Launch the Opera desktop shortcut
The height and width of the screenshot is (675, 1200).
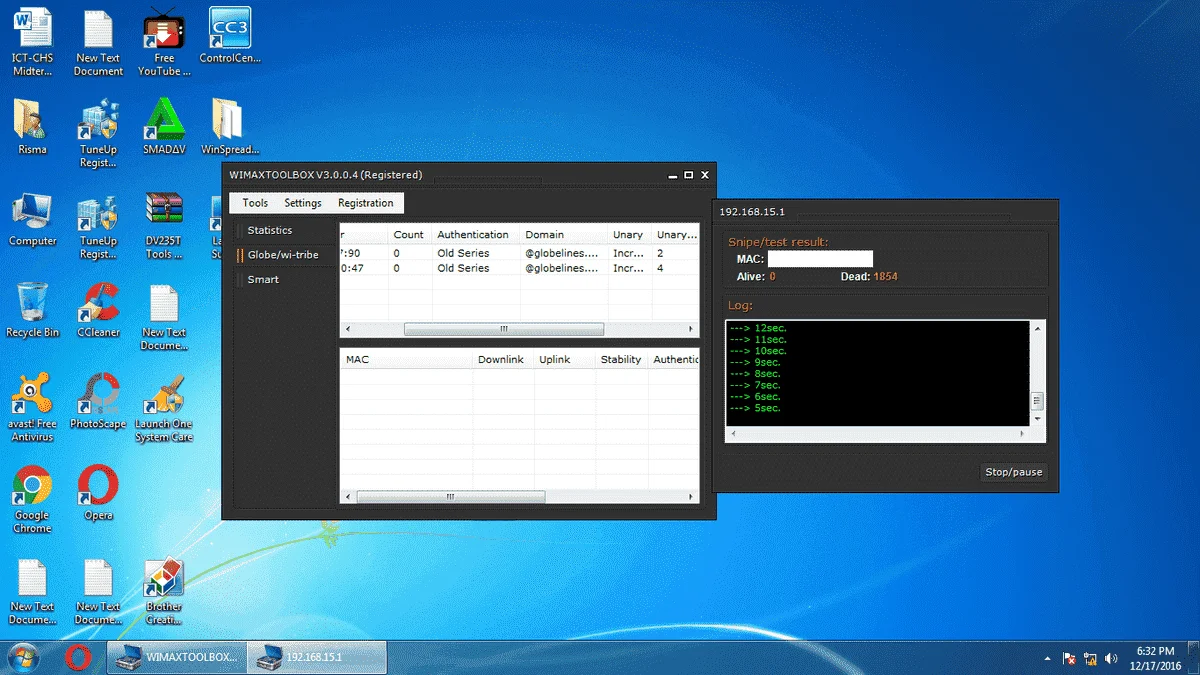tap(98, 493)
